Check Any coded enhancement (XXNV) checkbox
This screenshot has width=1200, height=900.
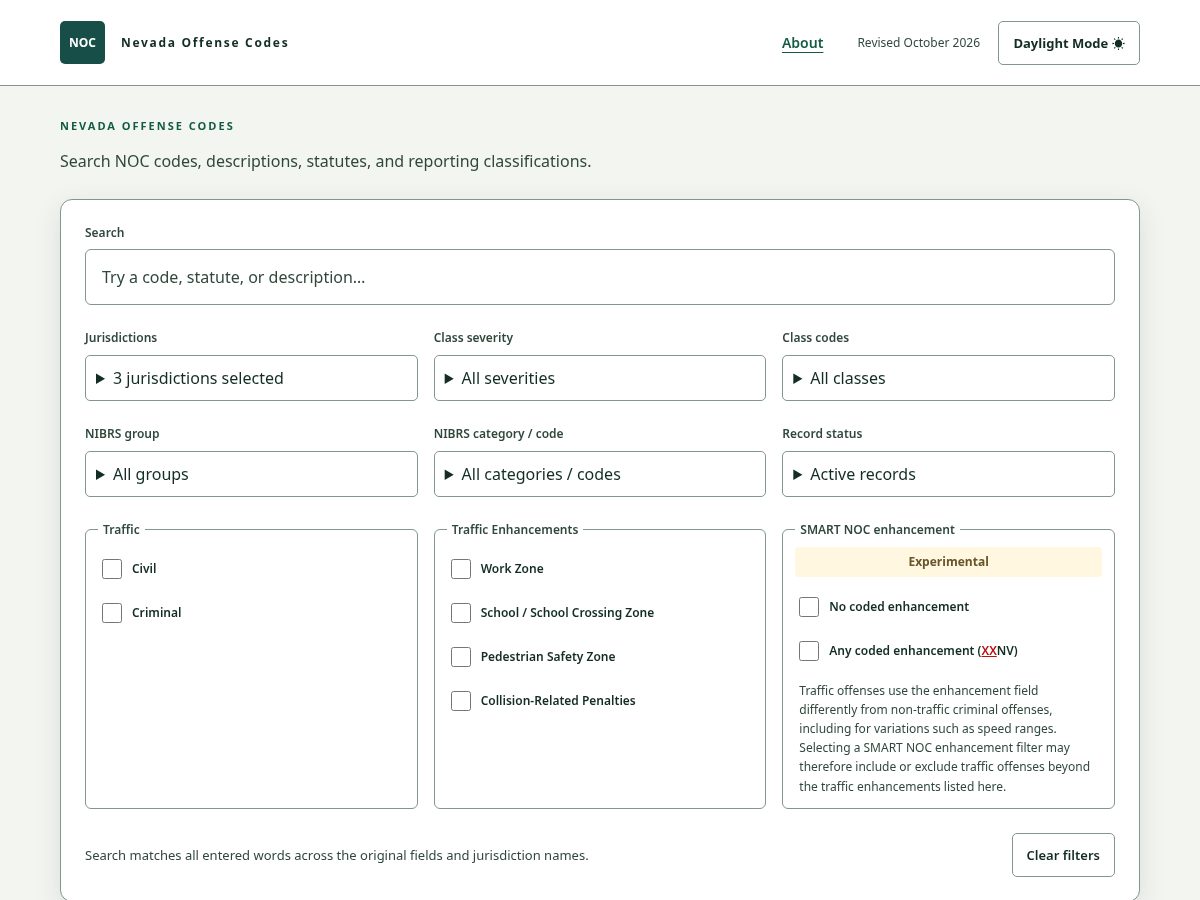point(809,651)
